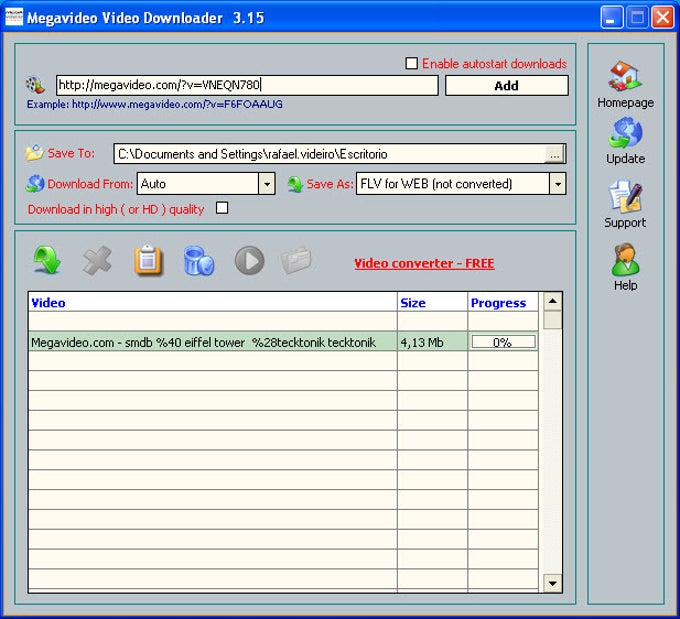
Task: Open the Help person icon
Action: (x=625, y=259)
